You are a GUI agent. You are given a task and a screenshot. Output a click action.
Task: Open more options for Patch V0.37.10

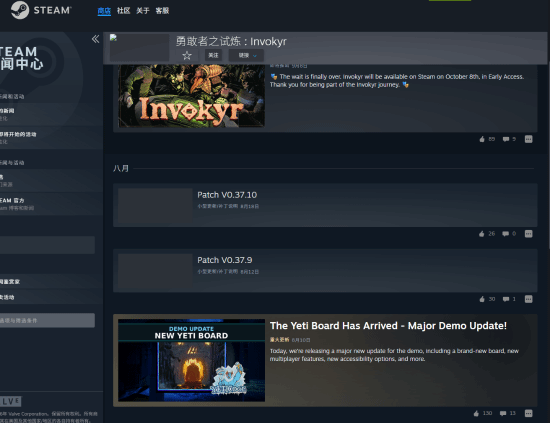(x=529, y=234)
